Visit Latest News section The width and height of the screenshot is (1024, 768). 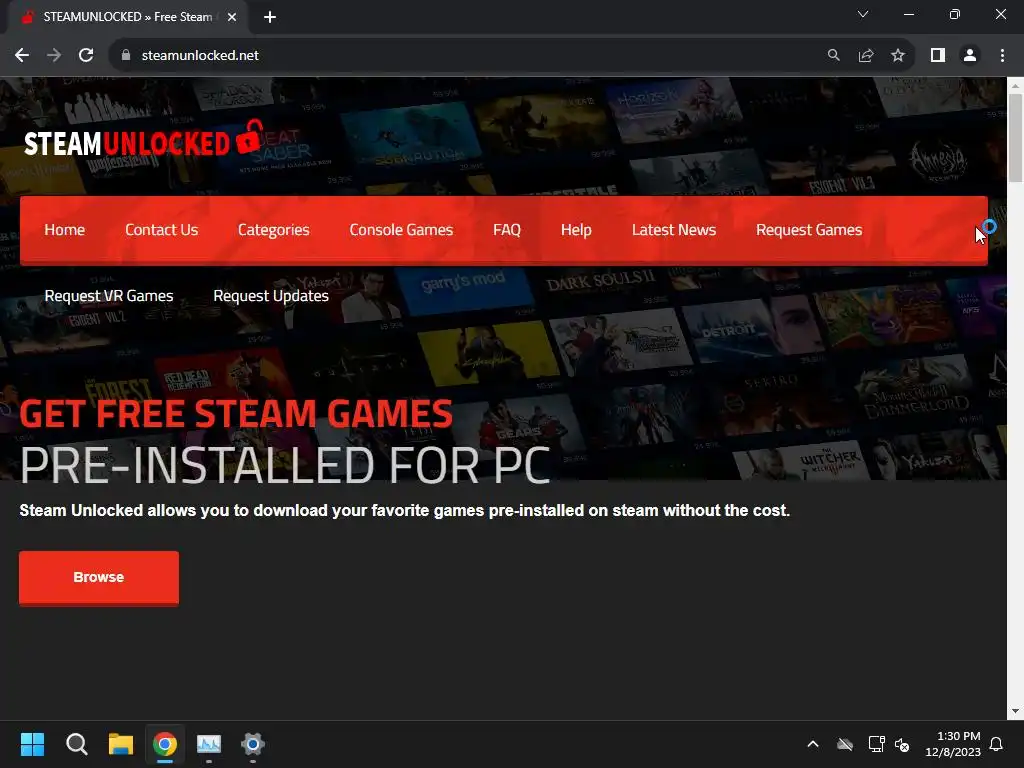pos(674,230)
